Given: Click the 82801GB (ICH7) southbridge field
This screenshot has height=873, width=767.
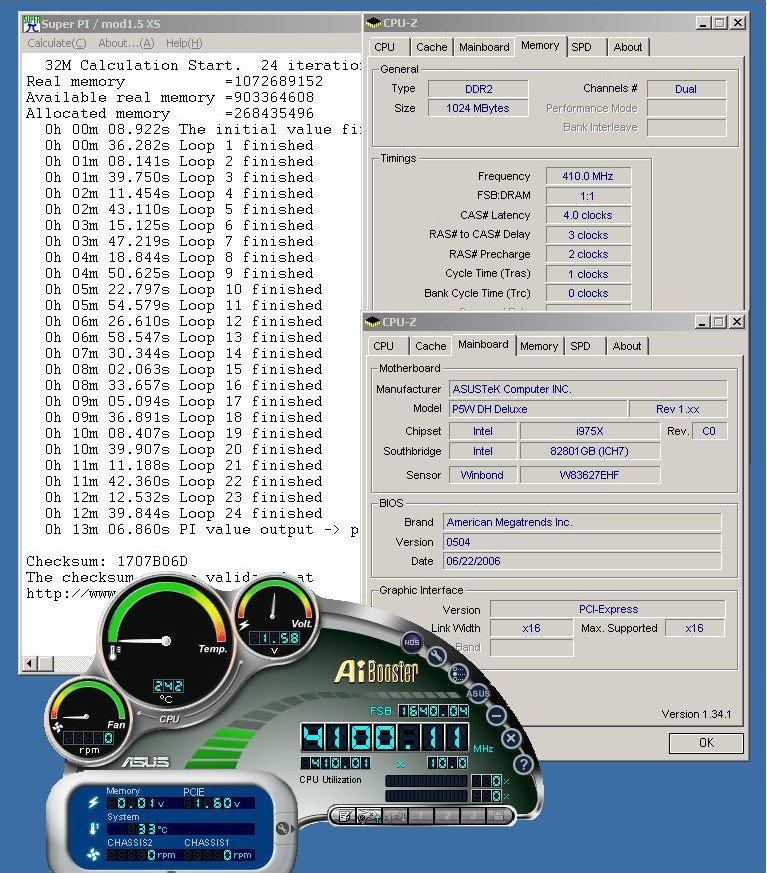Looking at the screenshot, I should point(590,452).
